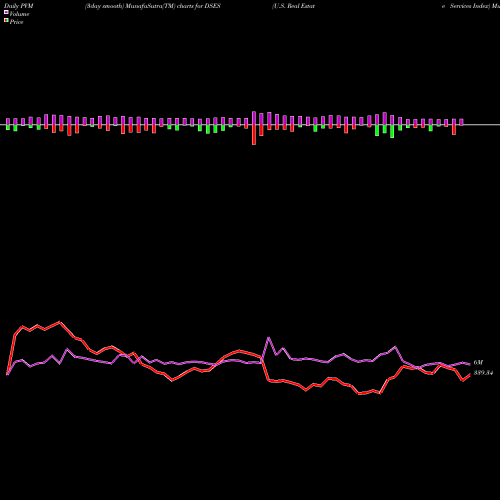Click the '6M' volume line end label

point(478,362)
